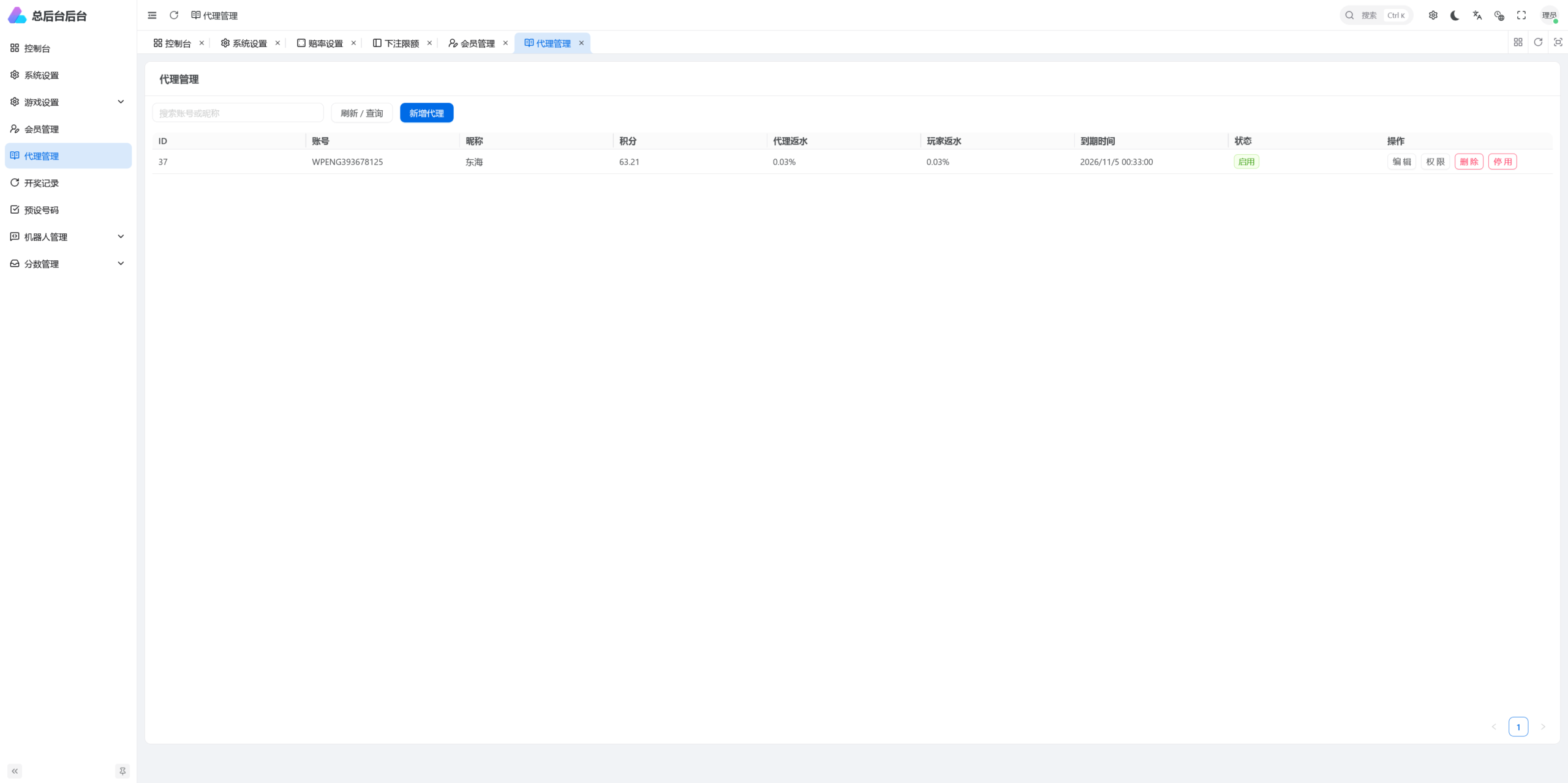Click 编辑 for agent 东海
The width and height of the screenshot is (1568, 783).
tap(1401, 162)
